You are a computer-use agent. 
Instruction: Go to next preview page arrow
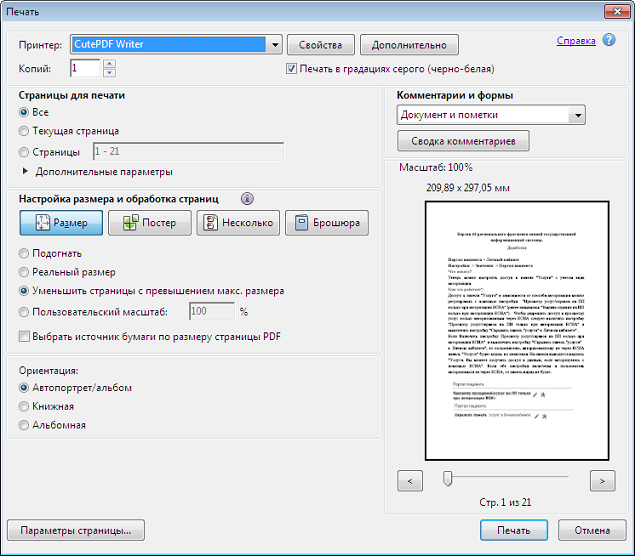601,480
